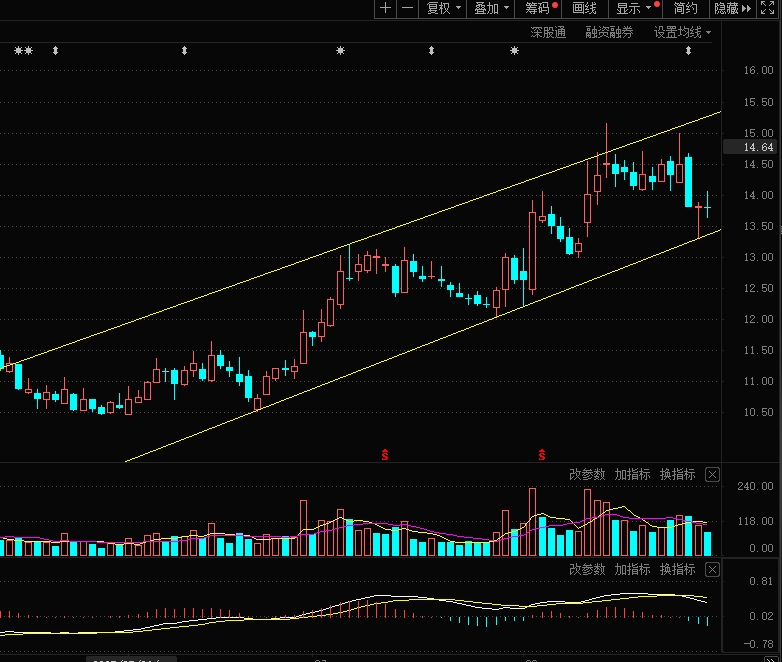
Task: Click the 融资融券 label
Action: pos(609,32)
